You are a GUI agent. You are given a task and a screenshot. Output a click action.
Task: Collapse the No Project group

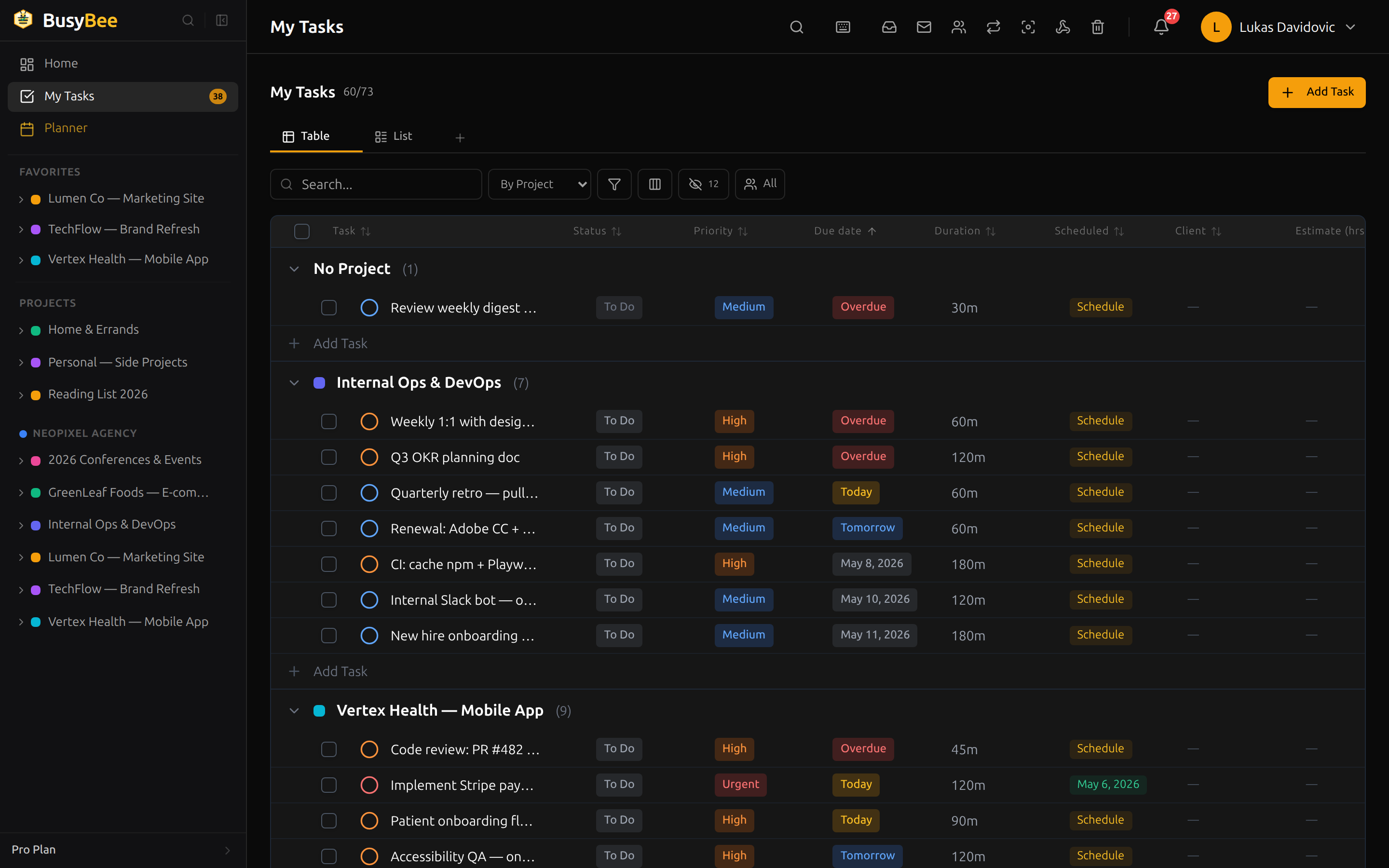294,269
